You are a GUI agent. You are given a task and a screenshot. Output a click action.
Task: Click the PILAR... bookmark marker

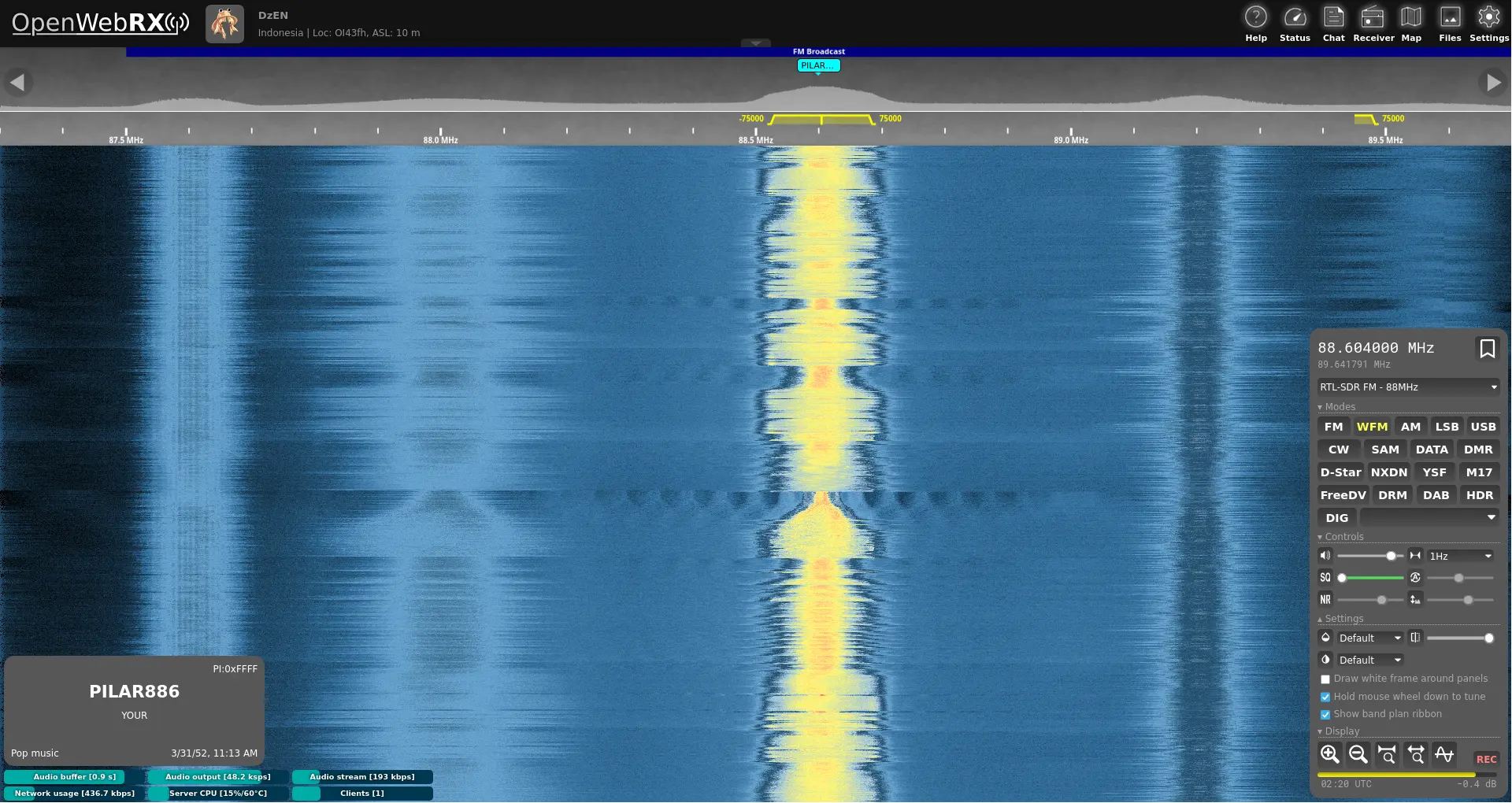pos(818,66)
